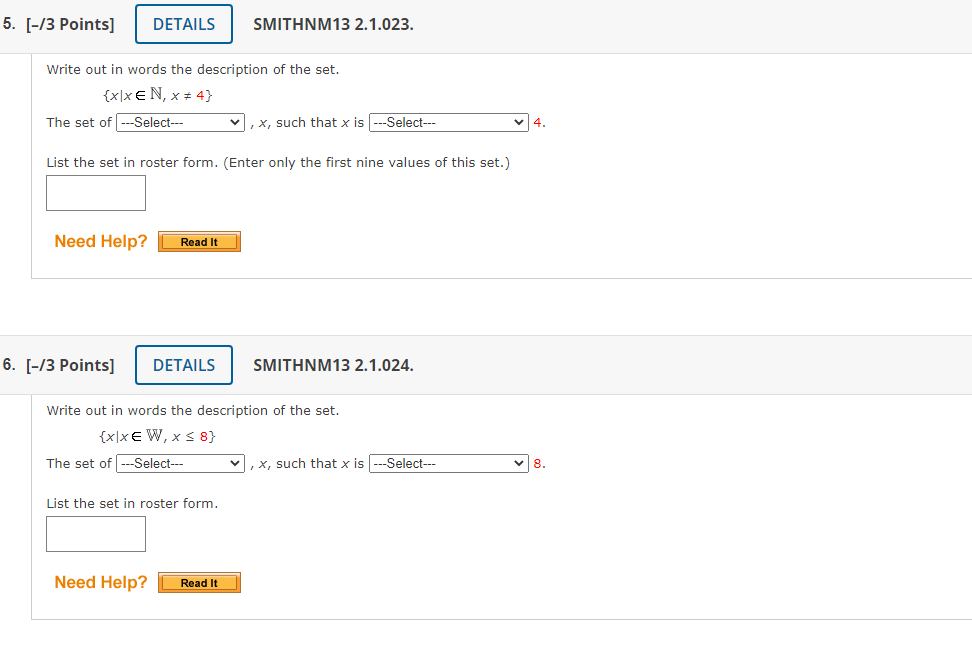
Task: Click Read It button in question 5
Action: pos(199,242)
